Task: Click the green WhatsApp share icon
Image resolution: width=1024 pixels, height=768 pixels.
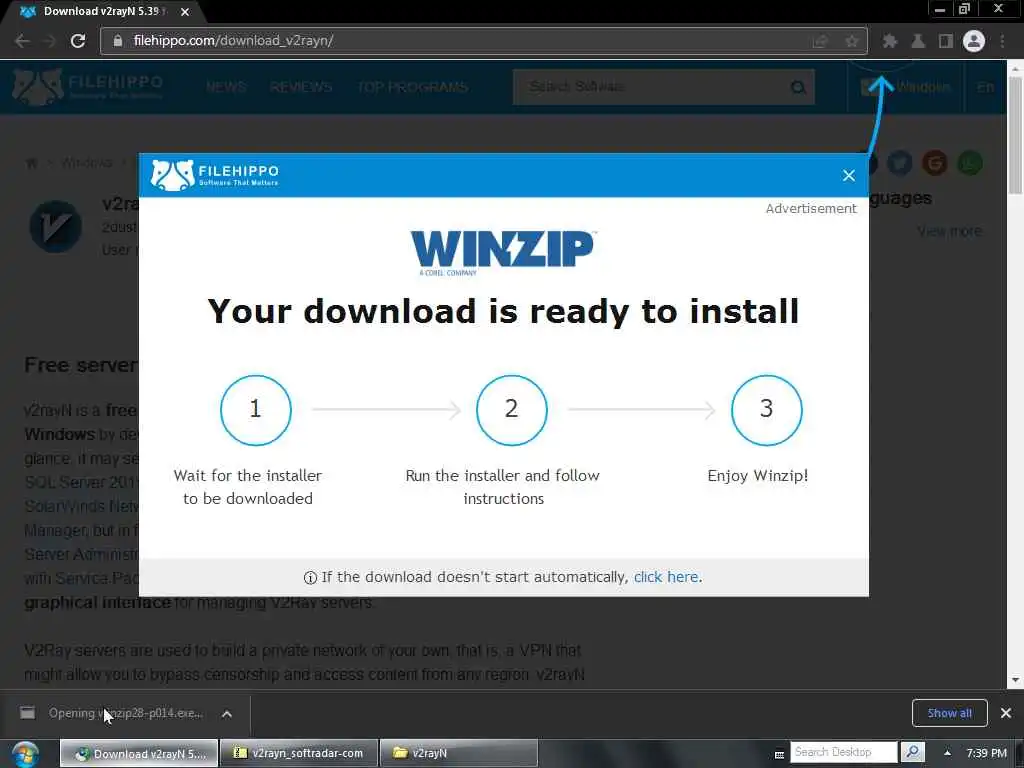Action: (x=970, y=163)
